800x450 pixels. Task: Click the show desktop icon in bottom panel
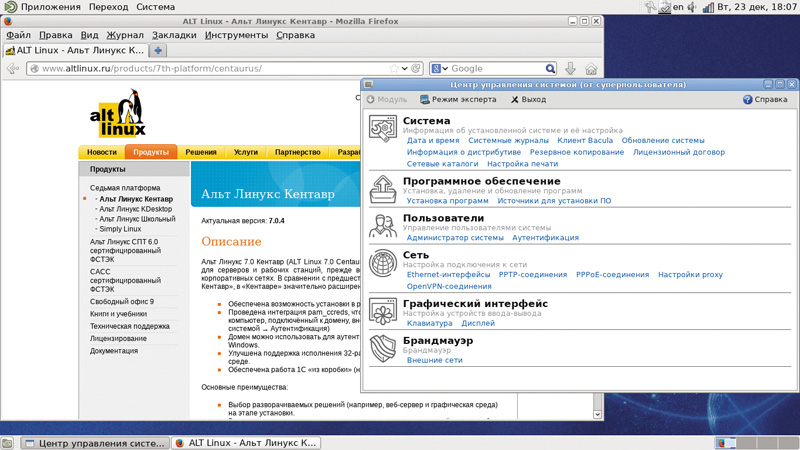[x=7, y=443]
